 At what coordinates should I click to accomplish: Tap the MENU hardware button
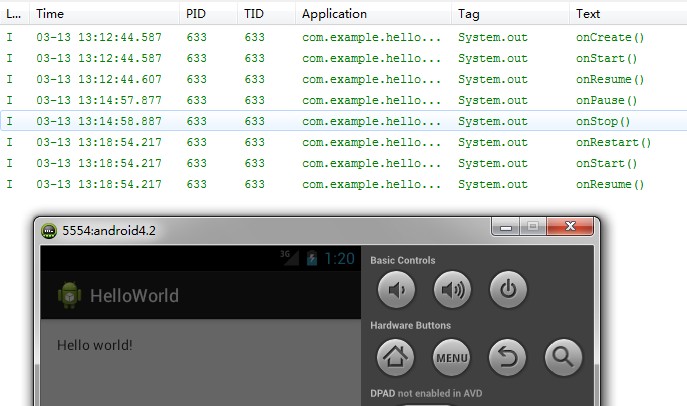click(452, 357)
